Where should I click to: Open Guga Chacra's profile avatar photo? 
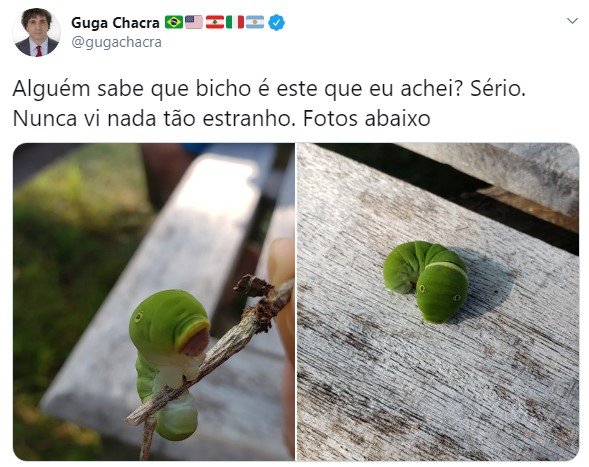click(36, 32)
